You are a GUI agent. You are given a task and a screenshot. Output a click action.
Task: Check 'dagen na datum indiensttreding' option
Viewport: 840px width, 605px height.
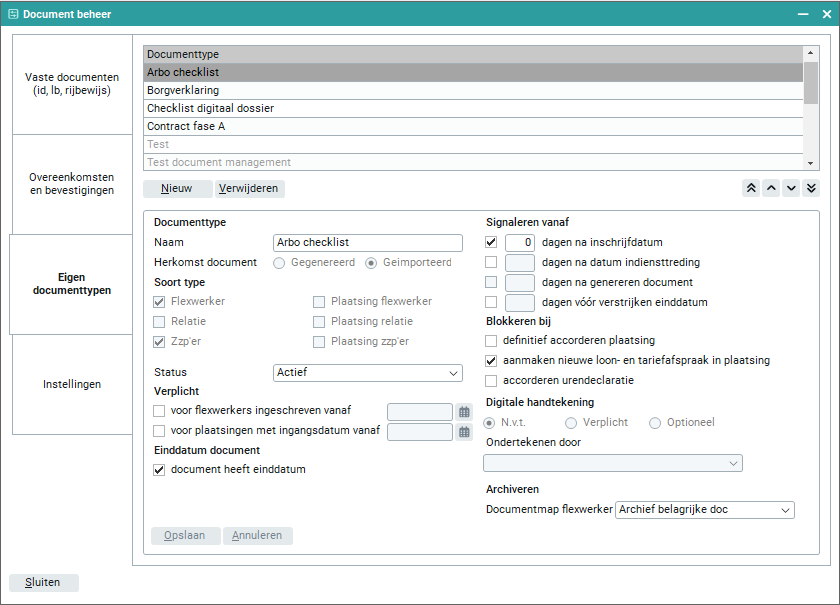[491, 263]
